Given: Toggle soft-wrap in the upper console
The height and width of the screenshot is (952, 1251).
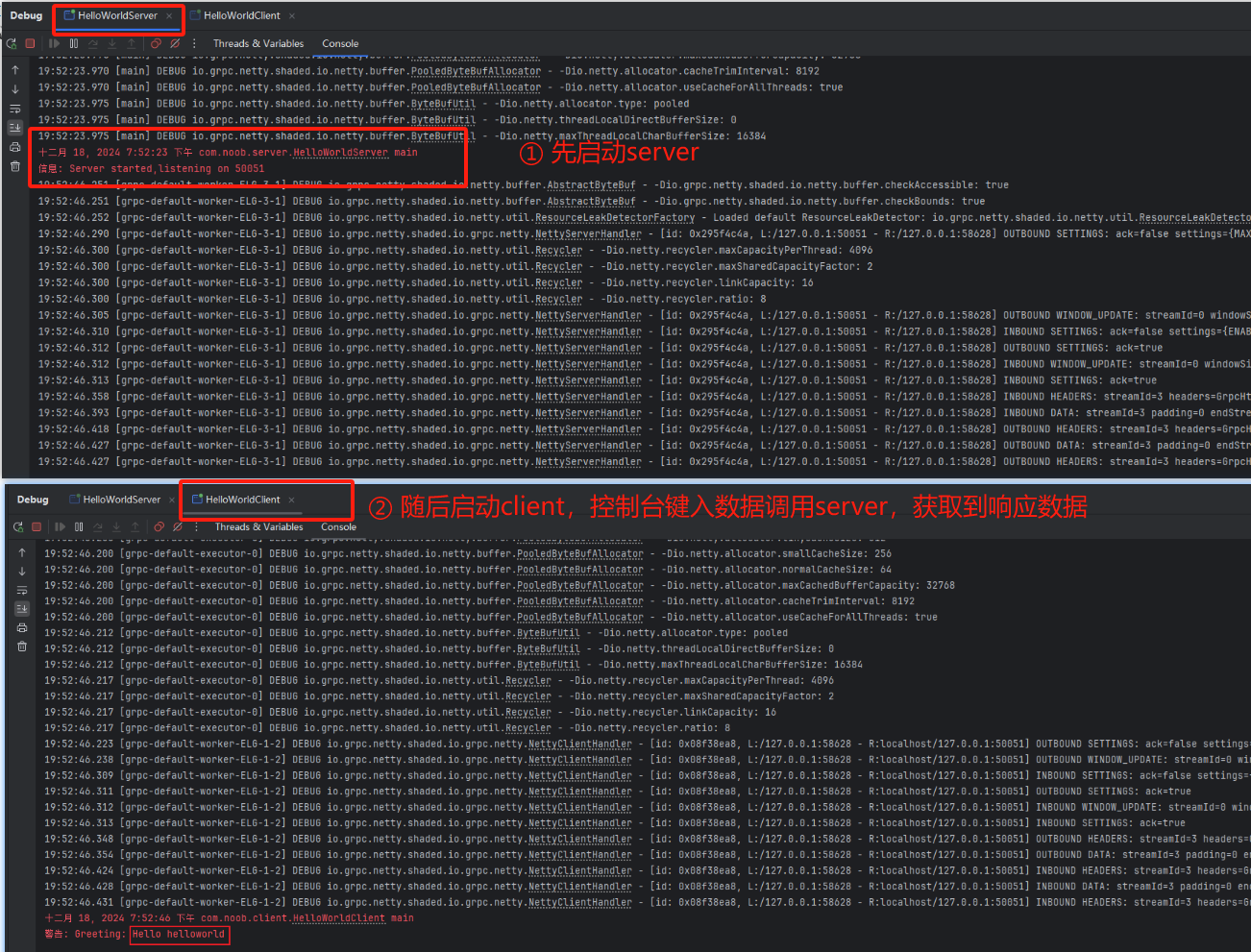Looking at the screenshot, I should pos(14,109).
